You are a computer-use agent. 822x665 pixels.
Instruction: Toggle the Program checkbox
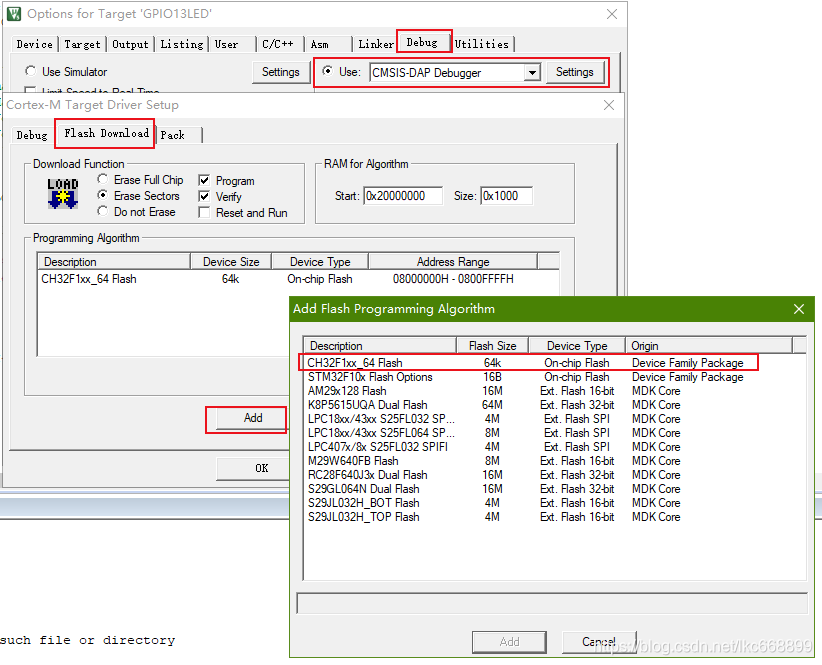click(204, 180)
